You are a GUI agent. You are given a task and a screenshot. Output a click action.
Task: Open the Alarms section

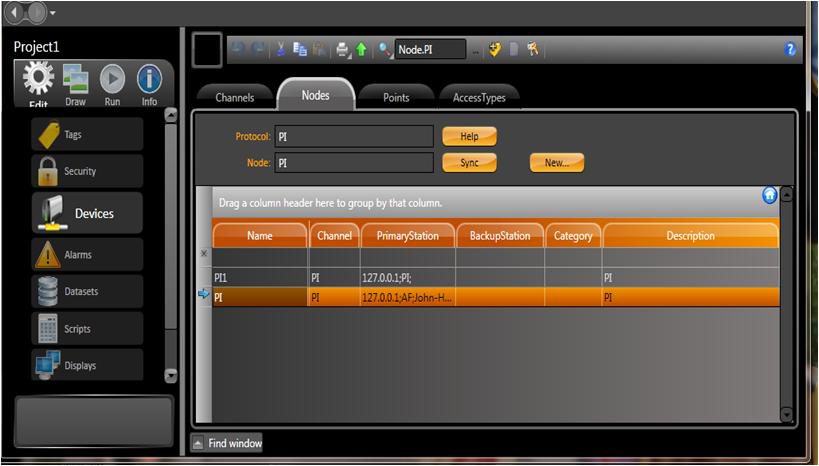point(88,255)
